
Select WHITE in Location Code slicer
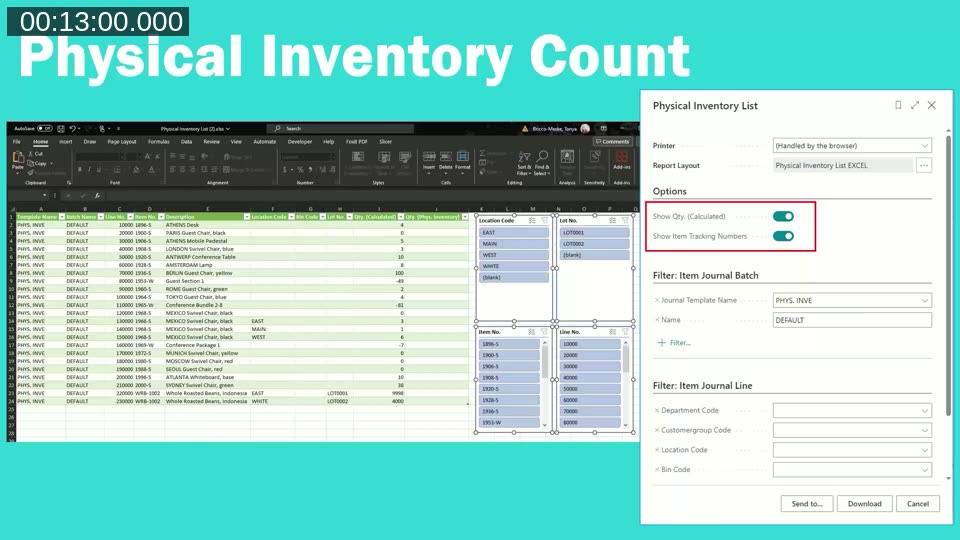(514, 266)
